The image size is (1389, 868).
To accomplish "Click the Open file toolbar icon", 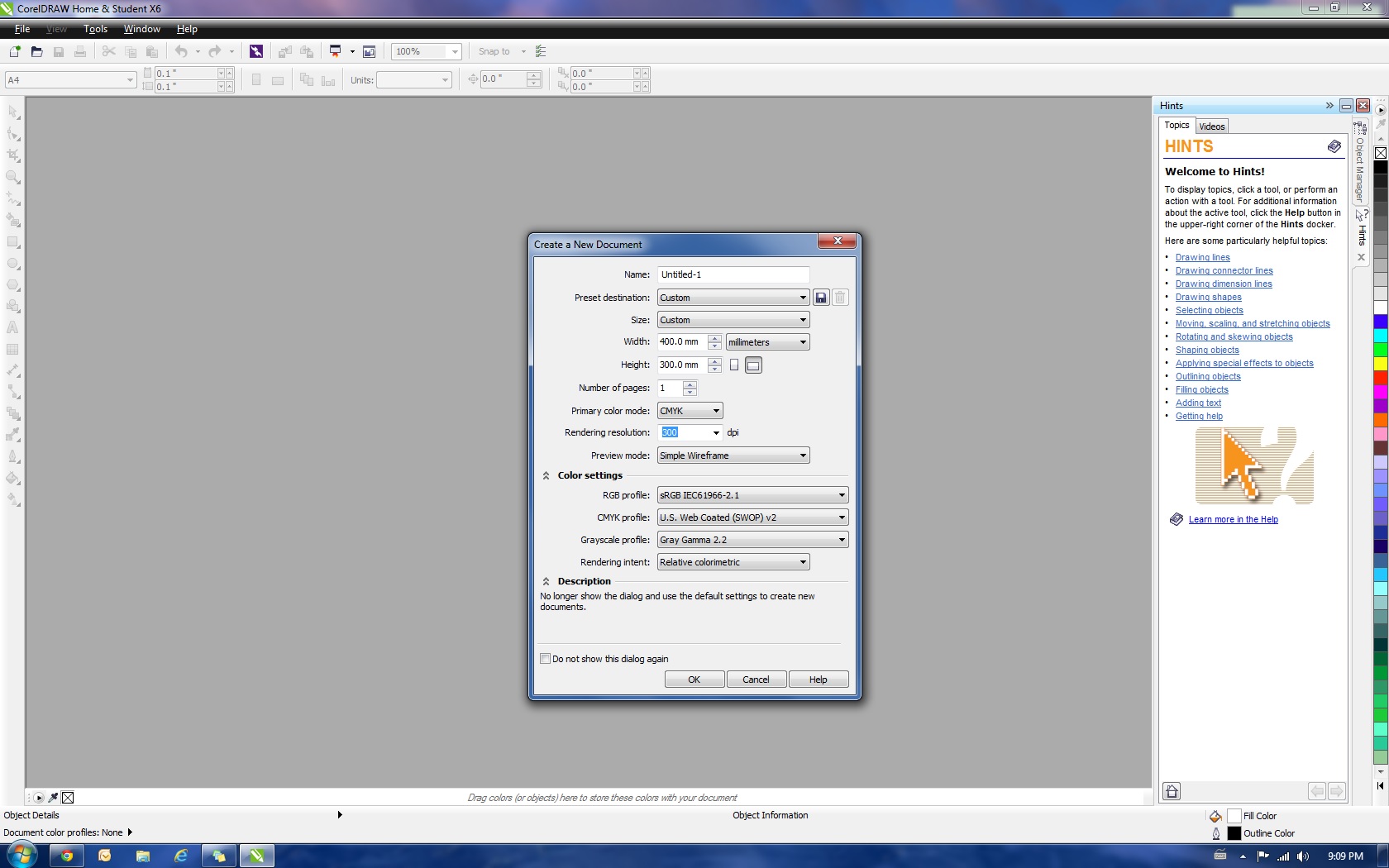I will point(36,51).
